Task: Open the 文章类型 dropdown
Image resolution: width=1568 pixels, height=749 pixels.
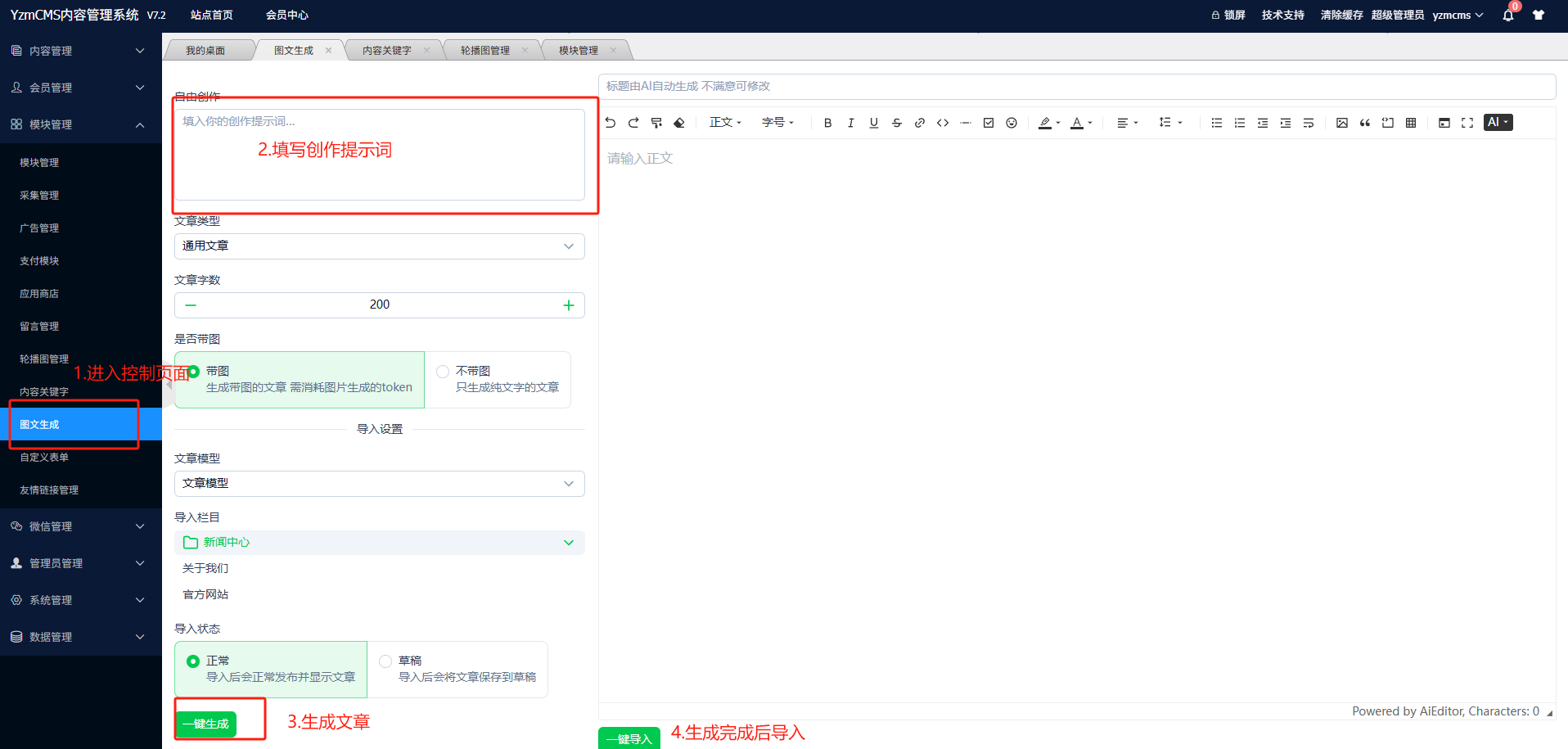Action: (x=379, y=246)
